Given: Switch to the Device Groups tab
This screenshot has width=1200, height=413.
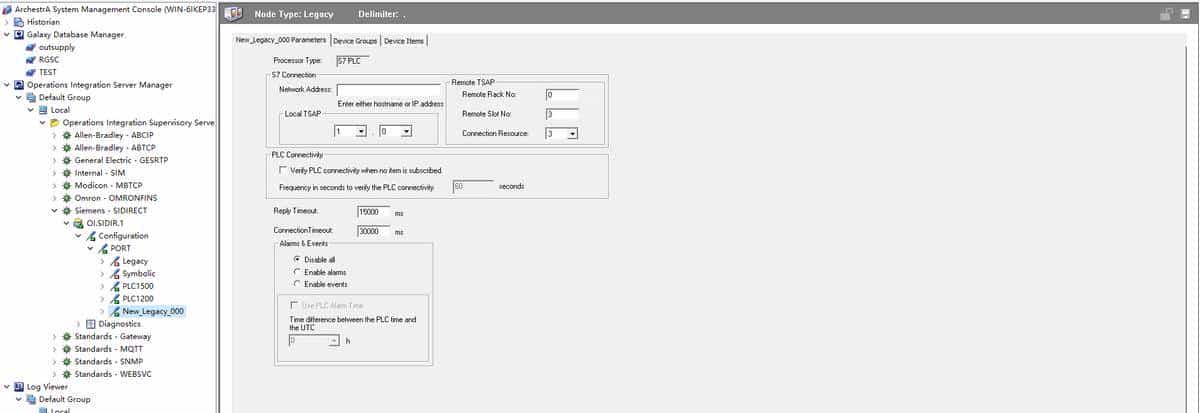Looking at the screenshot, I should pyautogui.click(x=355, y=41).
